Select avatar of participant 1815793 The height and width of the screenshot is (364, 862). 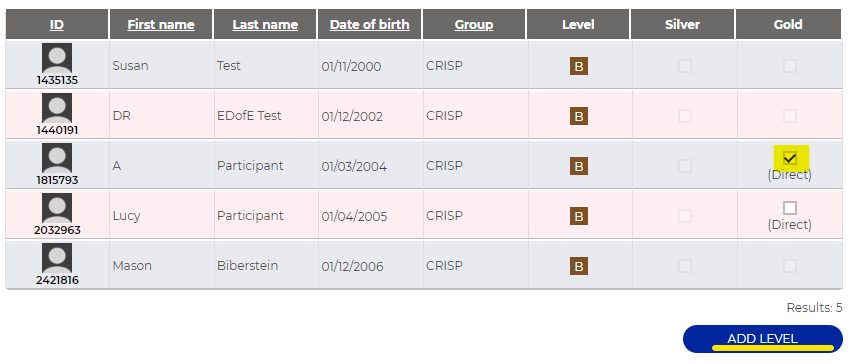click(x=57, y=158)
